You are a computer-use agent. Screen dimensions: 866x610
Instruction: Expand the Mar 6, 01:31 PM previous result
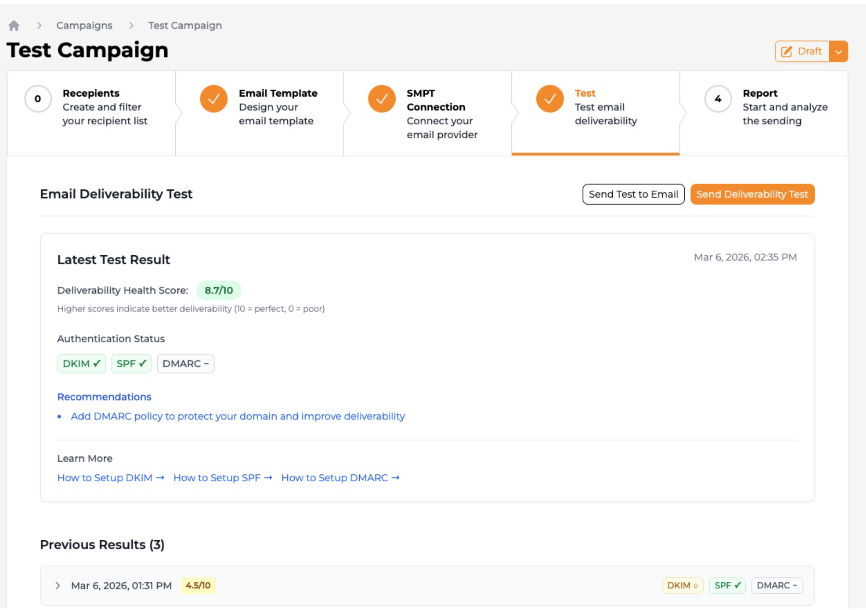pyautogui.click(x=58, y=586)
